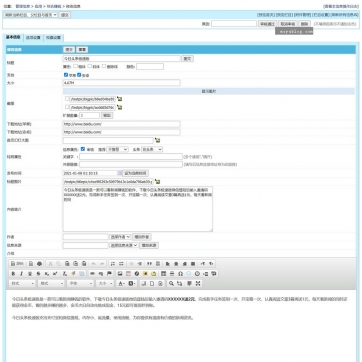Click the title text input field
The height and width of the screenshot is (362, 362).
coord(121,59)
